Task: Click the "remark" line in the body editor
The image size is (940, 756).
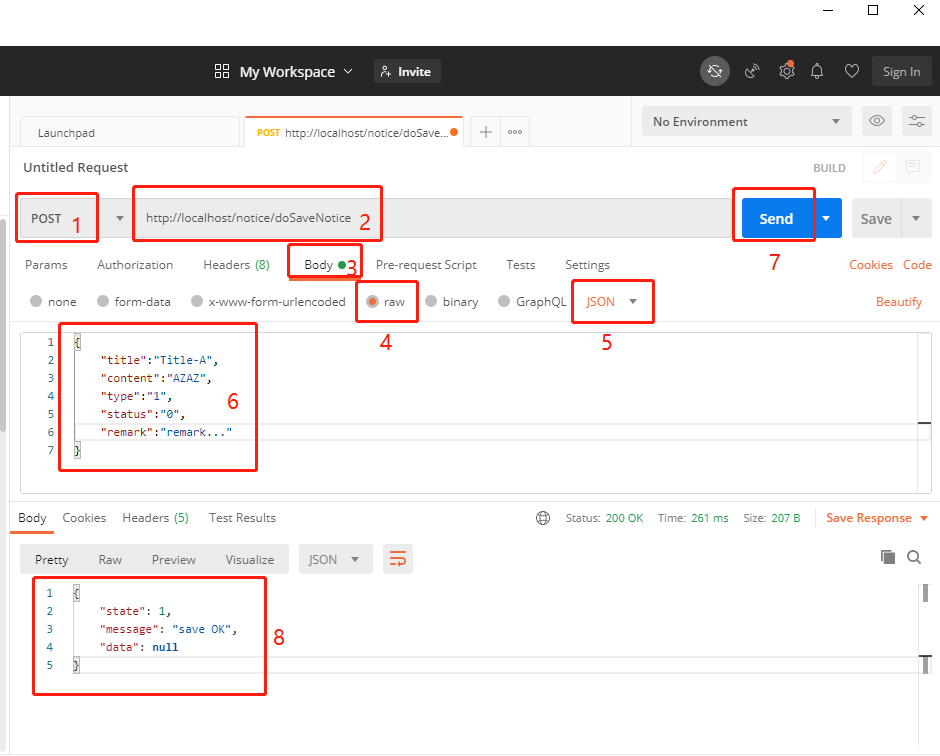Action: pyautogui.click(x=166, y=432)
